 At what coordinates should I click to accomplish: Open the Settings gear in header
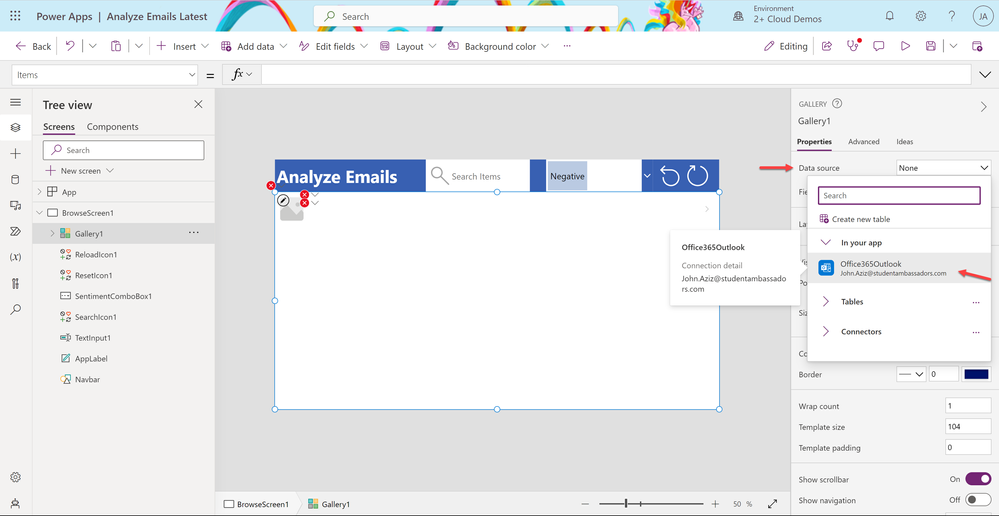pyautogui.click(x=921, y=17)
